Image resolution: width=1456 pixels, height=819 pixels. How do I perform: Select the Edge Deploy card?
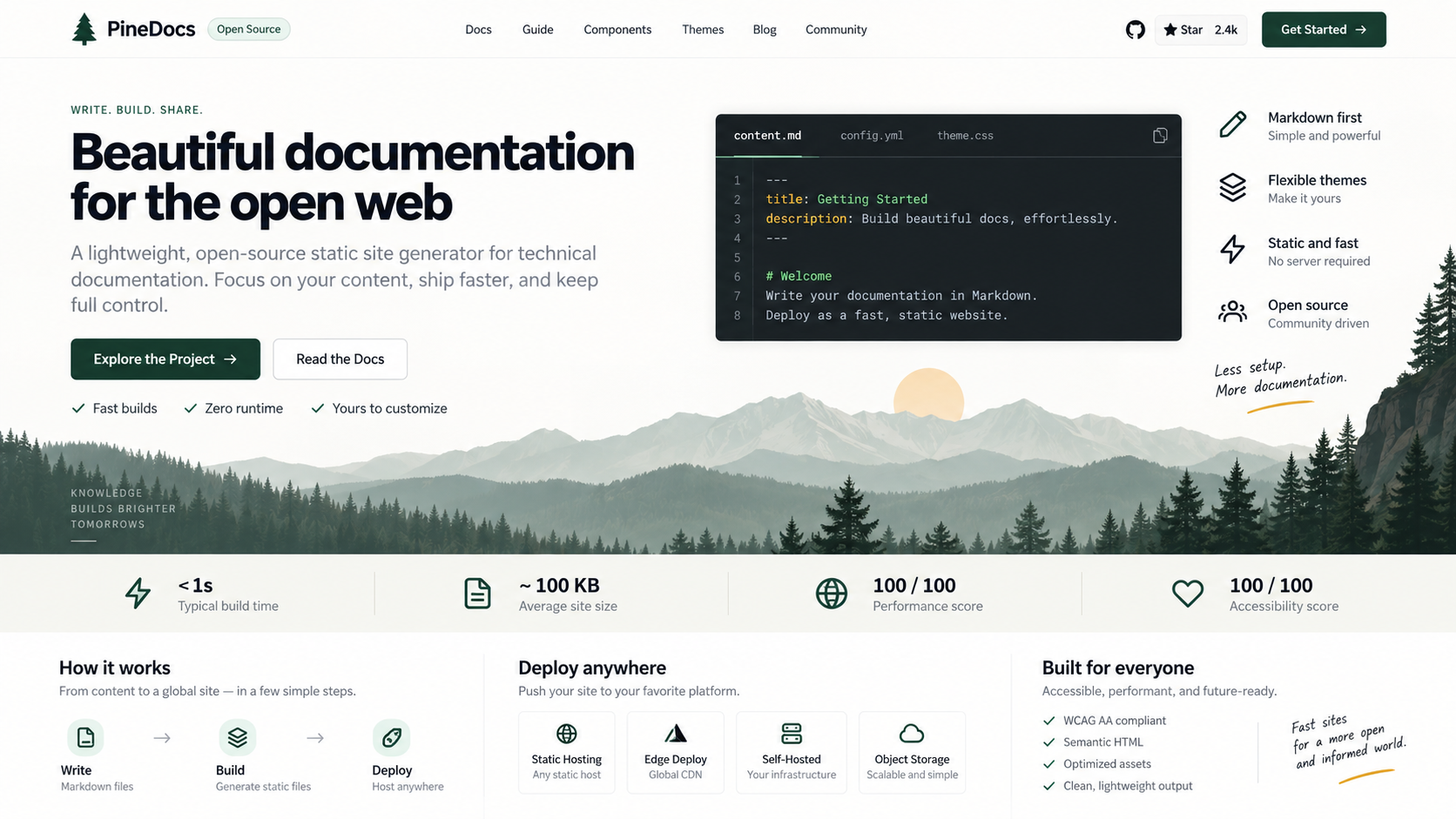click(x=676, y=753)
